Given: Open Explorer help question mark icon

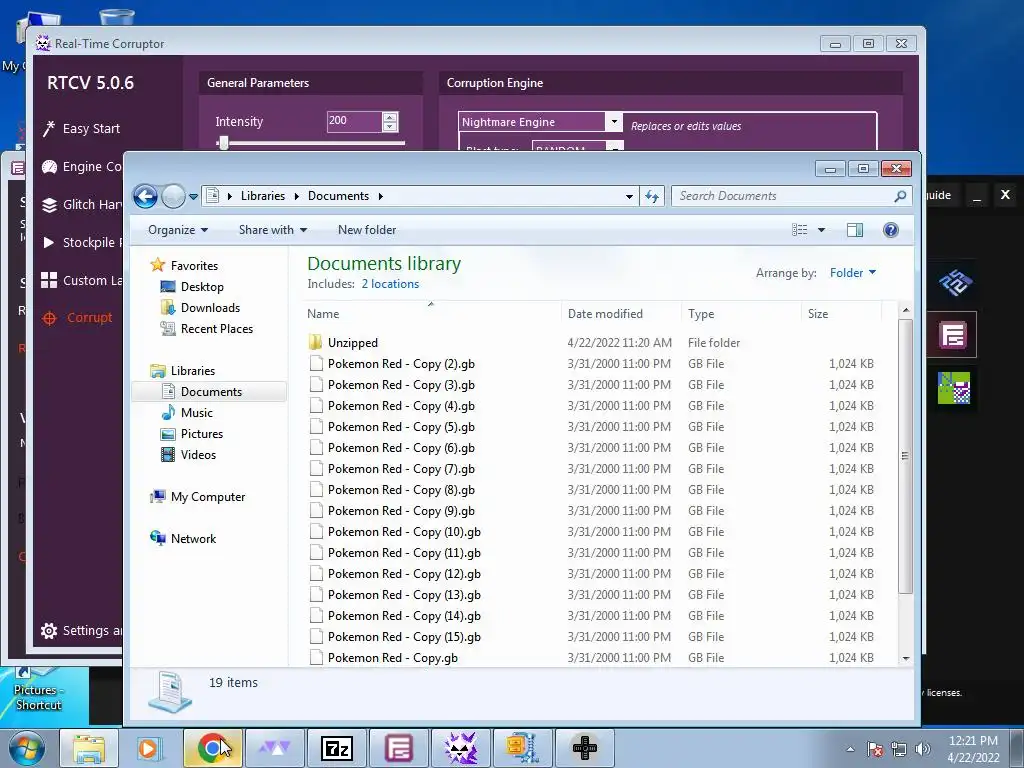Looking at the screenshot, I should [x=890, y=230].
